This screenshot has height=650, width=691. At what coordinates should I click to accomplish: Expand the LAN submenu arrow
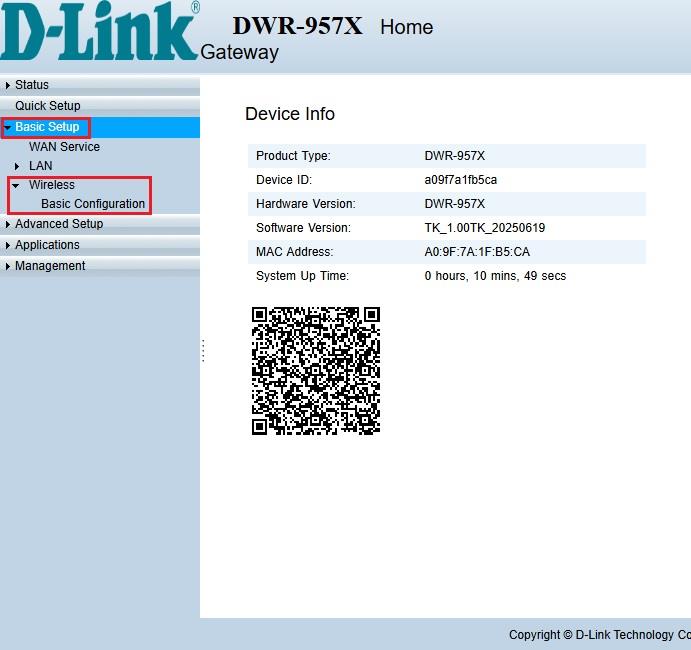[x=17, y=166]
